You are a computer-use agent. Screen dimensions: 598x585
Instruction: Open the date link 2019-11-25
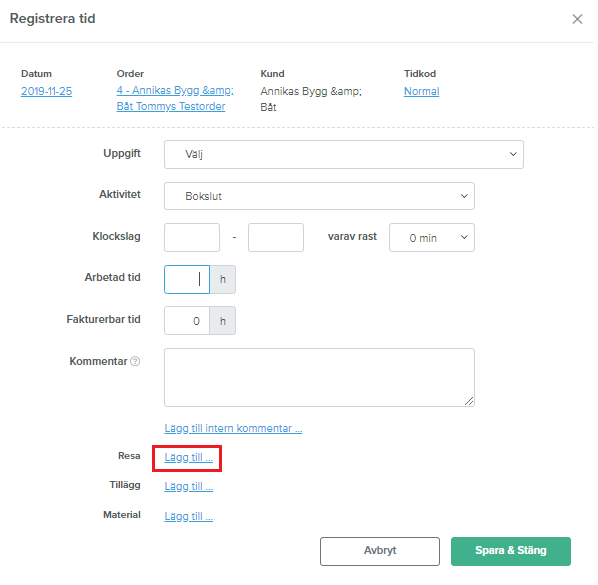click(47, 91)
